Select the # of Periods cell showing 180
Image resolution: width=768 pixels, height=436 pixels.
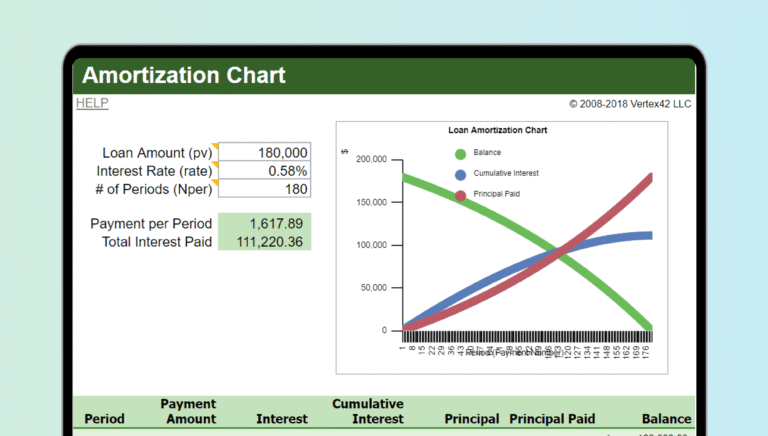pyautogui.click(x=265, y=189)
